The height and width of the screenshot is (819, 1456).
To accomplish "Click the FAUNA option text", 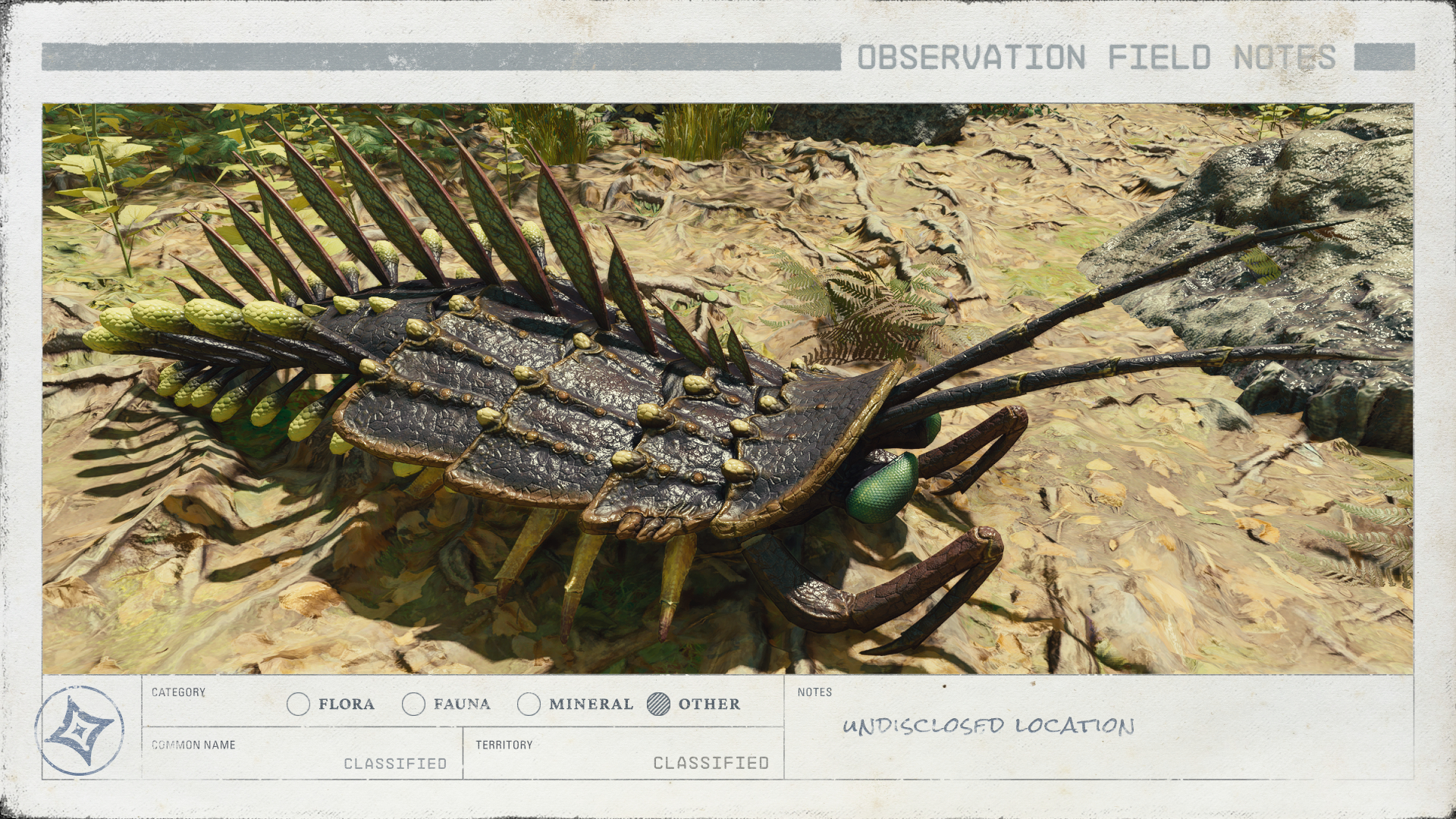I will pos(462,704).
